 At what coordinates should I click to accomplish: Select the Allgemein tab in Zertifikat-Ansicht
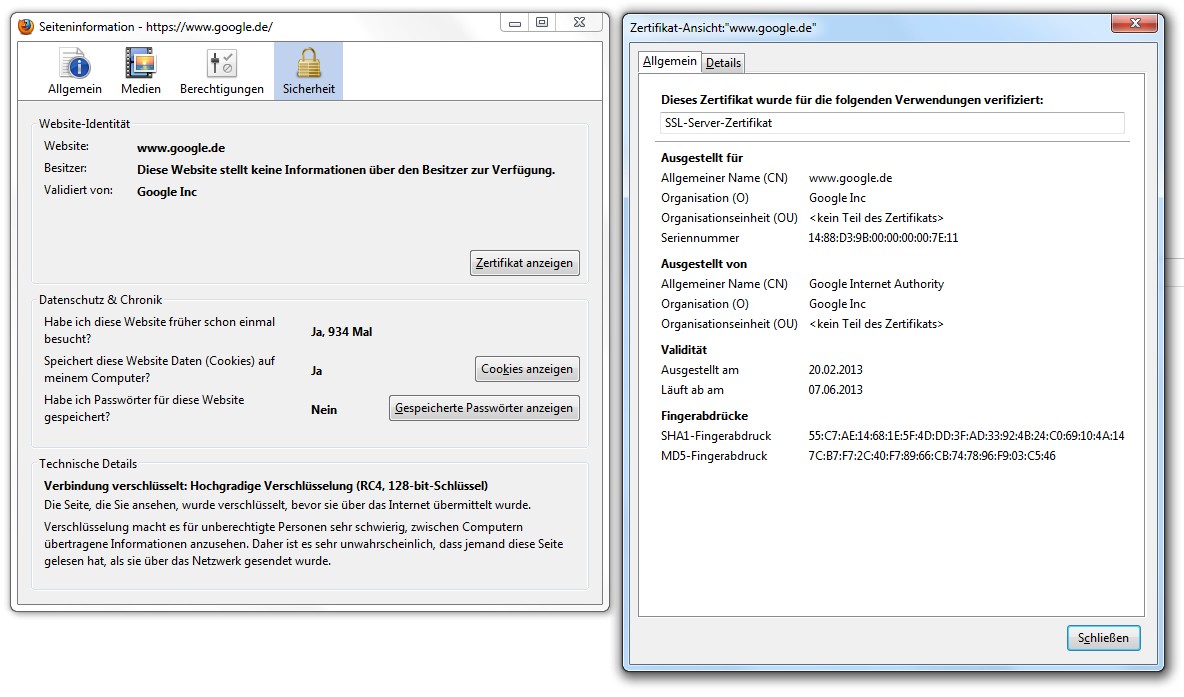coord(670,61)
